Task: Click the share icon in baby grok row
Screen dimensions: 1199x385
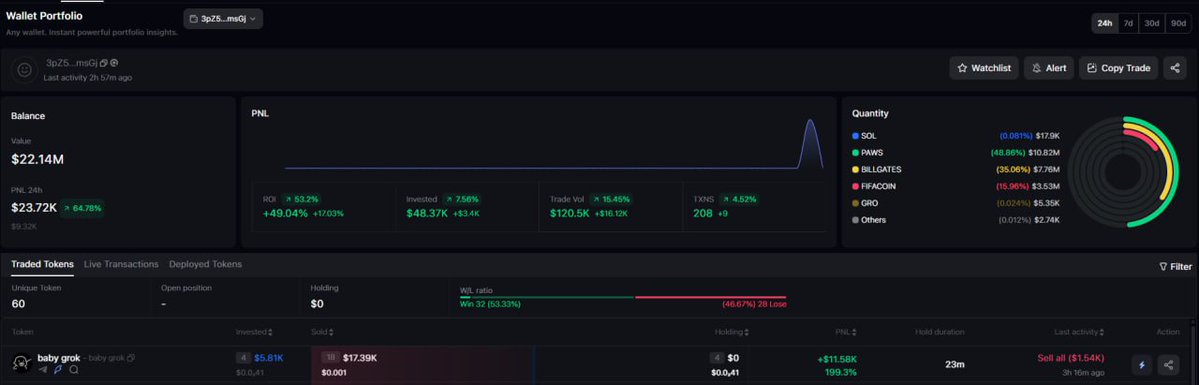Action: 1168,365
